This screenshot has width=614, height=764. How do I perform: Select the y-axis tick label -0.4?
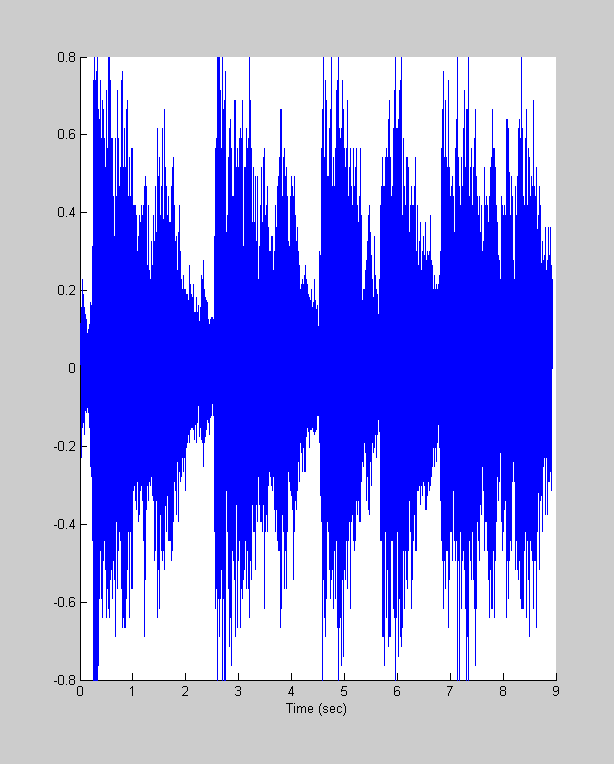[x=64, y=524]
